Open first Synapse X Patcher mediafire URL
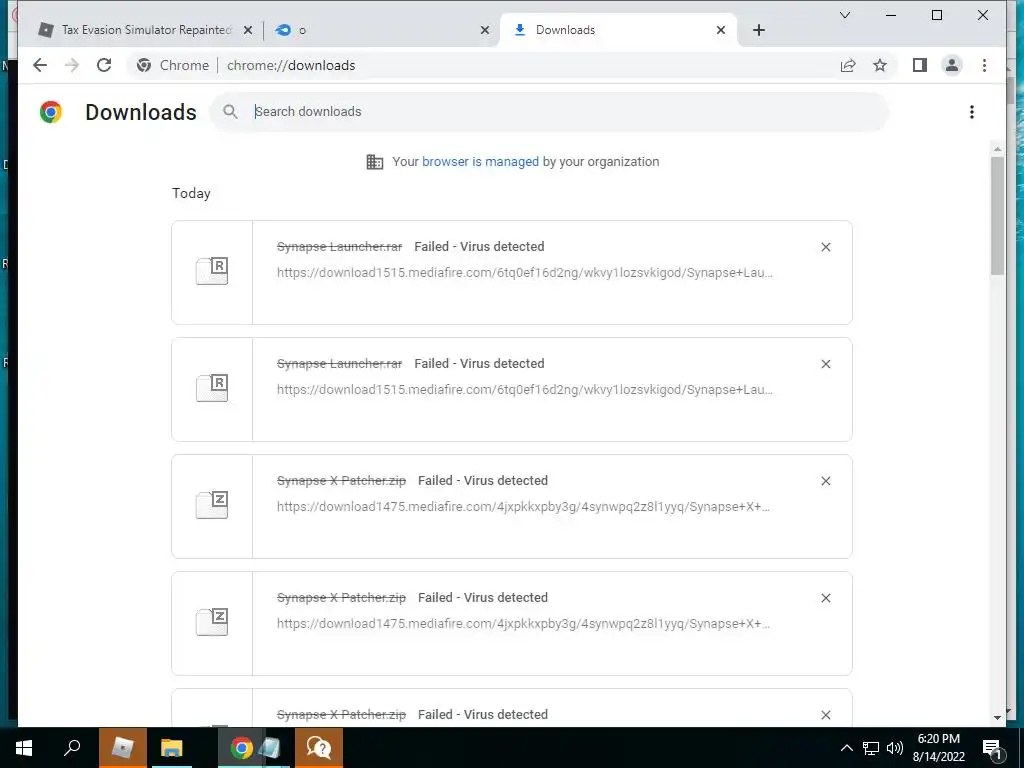This screenshot has width=1024, height=768. tap(523, 507)
